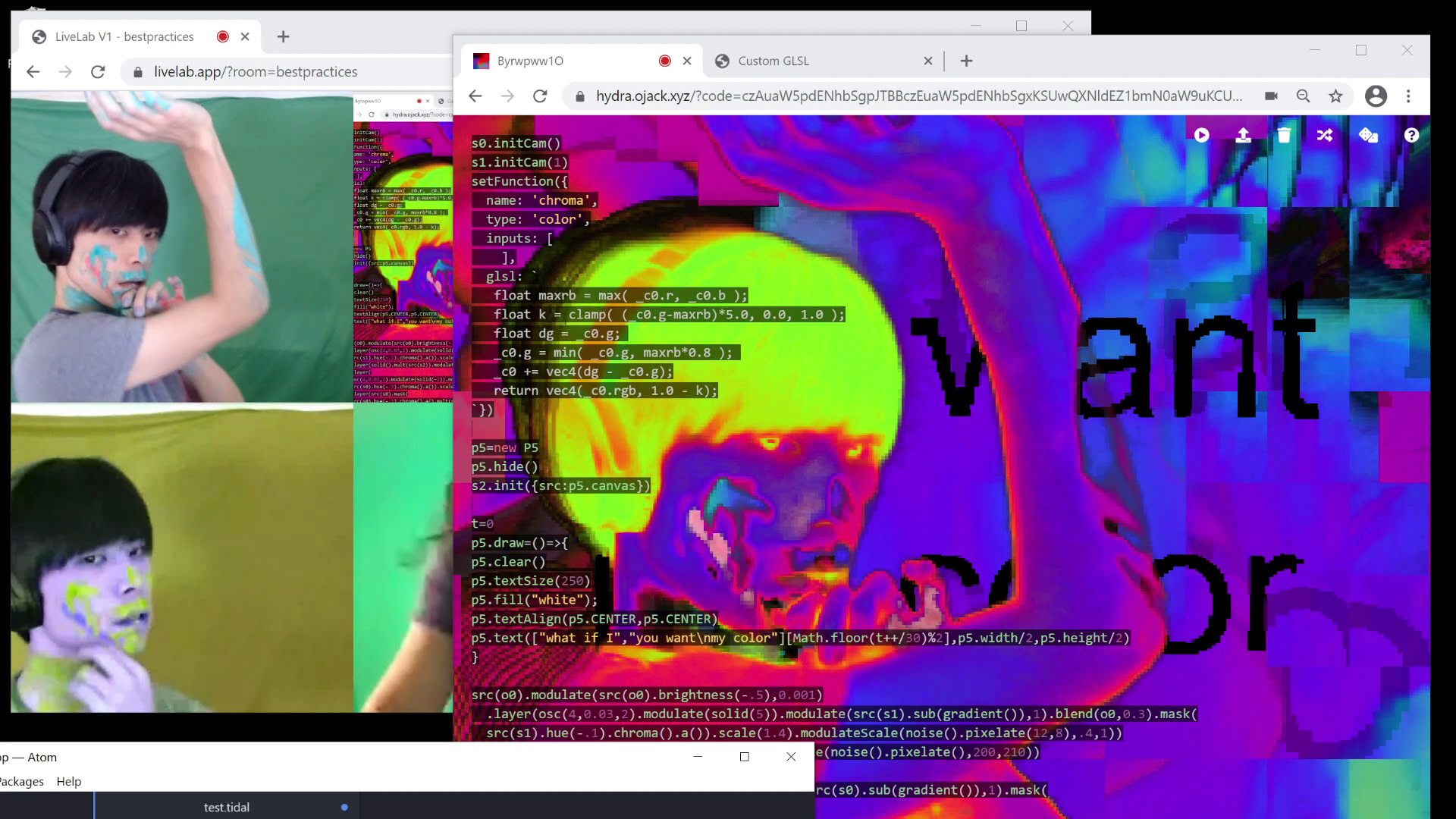The height and width of the screenshot is (819, 1456).
Task: Reload the Hydra page
Action: click(x=540, y=96)
